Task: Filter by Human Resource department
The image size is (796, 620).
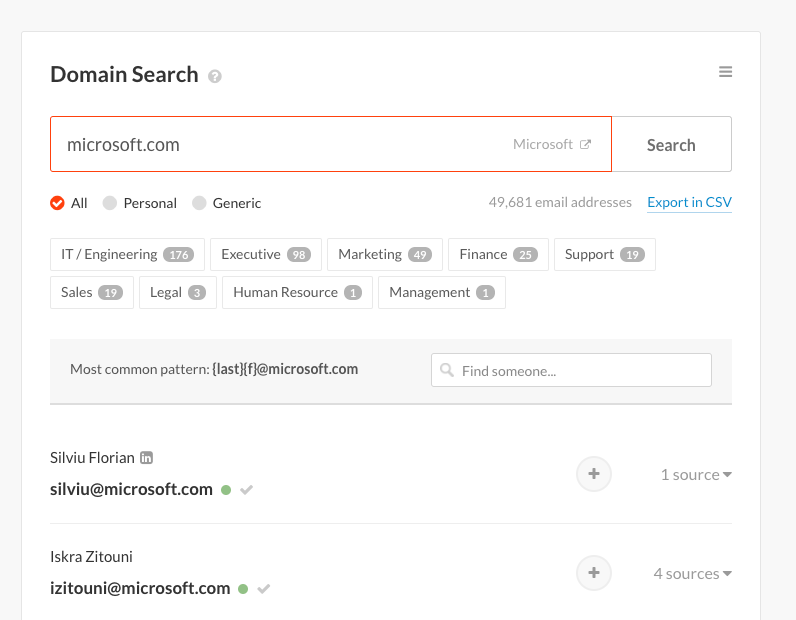Action: [x=297, y=292]
